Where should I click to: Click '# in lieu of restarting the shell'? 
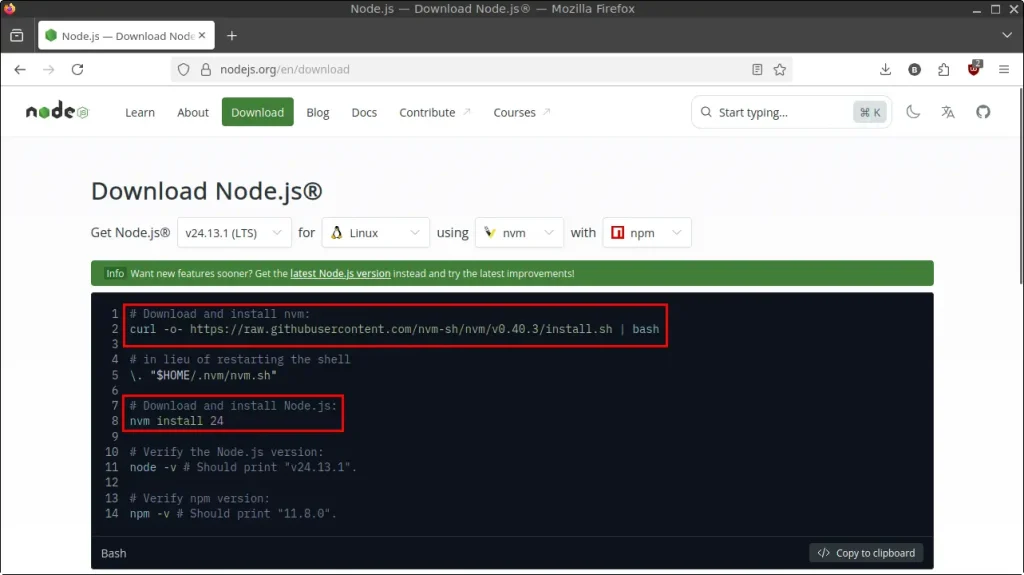(240, 359)
